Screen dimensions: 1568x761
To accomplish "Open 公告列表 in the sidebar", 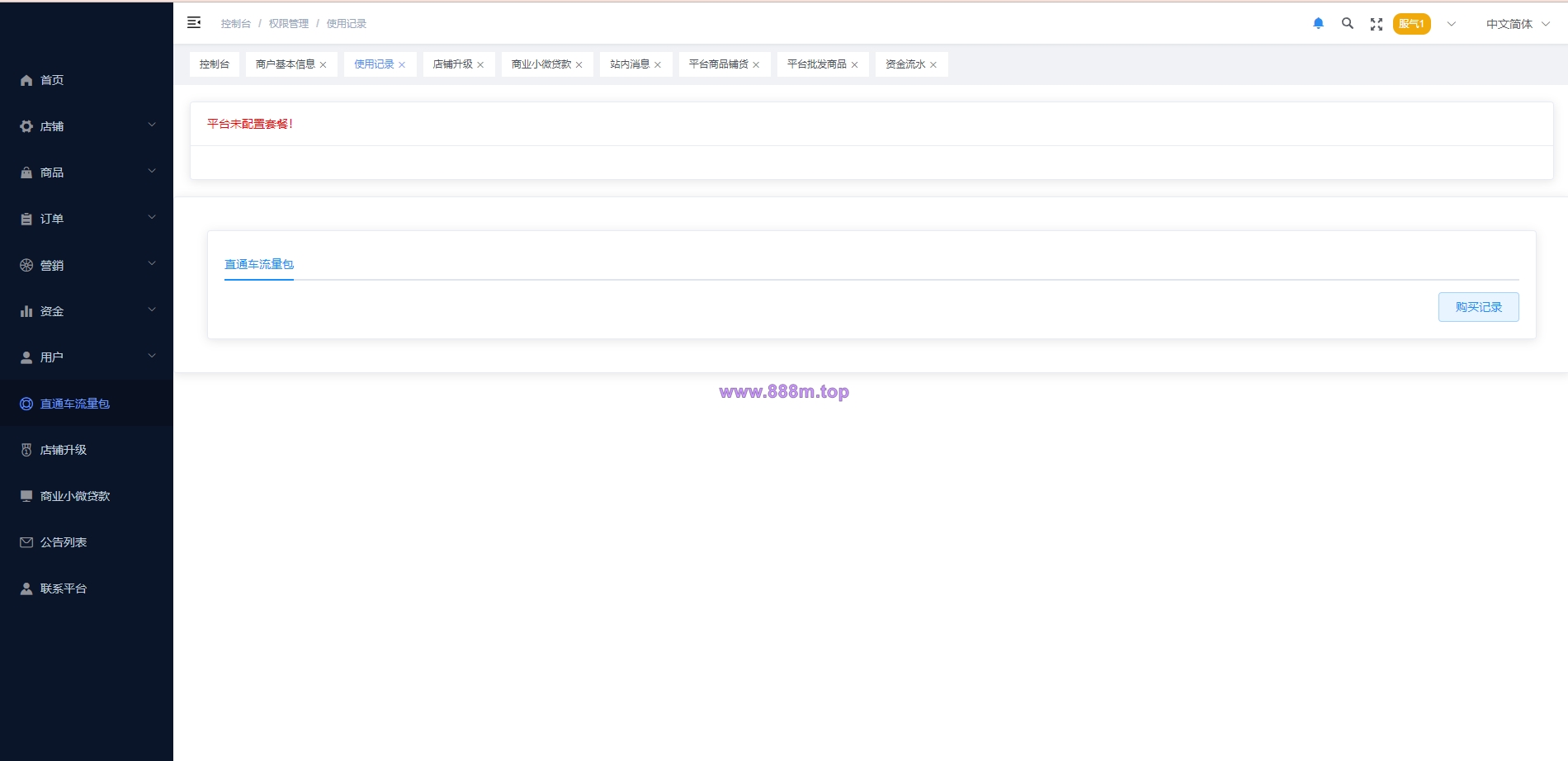I will (x=87, y=542).
